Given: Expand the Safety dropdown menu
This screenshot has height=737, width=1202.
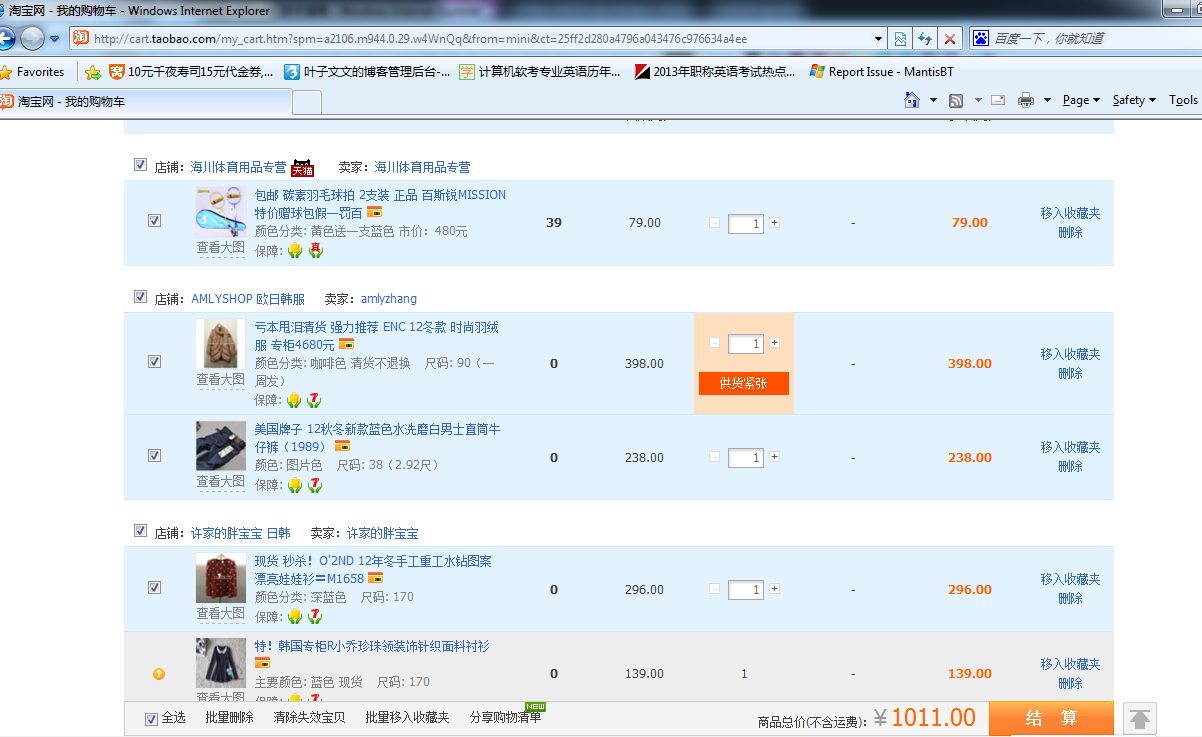Looking at the screenshot, I should [x=1134, y=100].
